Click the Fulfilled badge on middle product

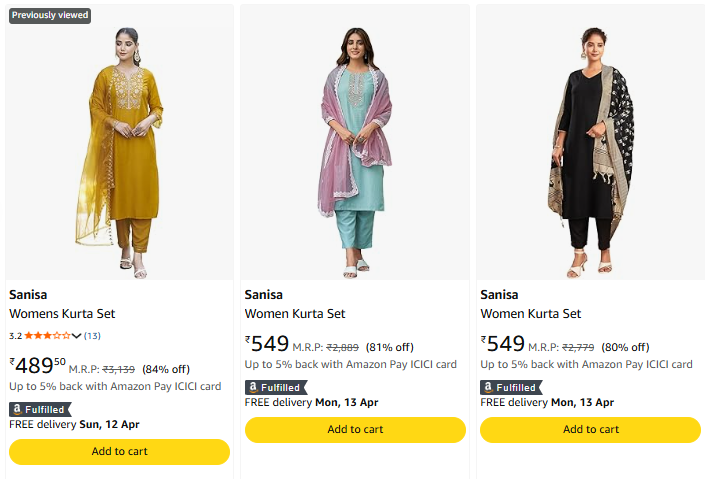[x=275, y=387]
